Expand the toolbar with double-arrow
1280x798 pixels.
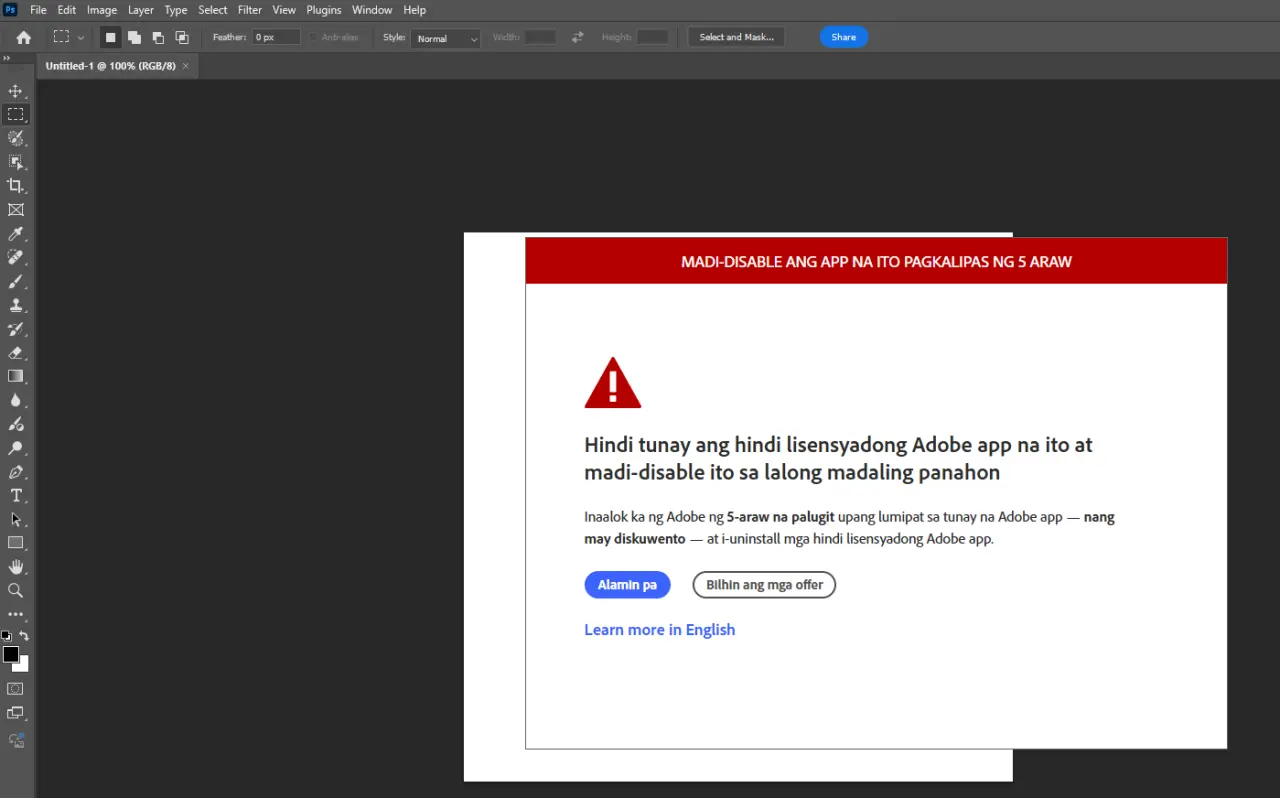7,58
